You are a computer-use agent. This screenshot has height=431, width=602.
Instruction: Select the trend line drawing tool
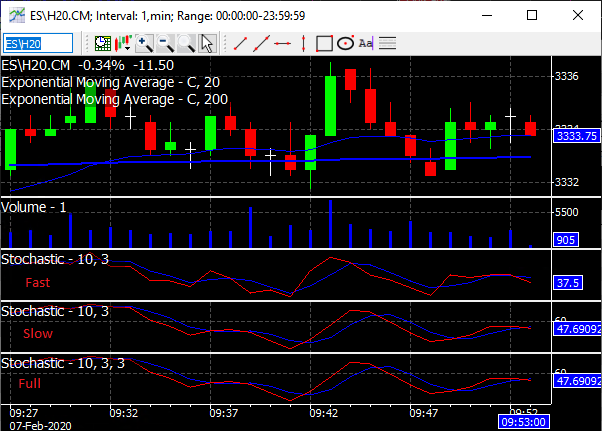(240, 43)
